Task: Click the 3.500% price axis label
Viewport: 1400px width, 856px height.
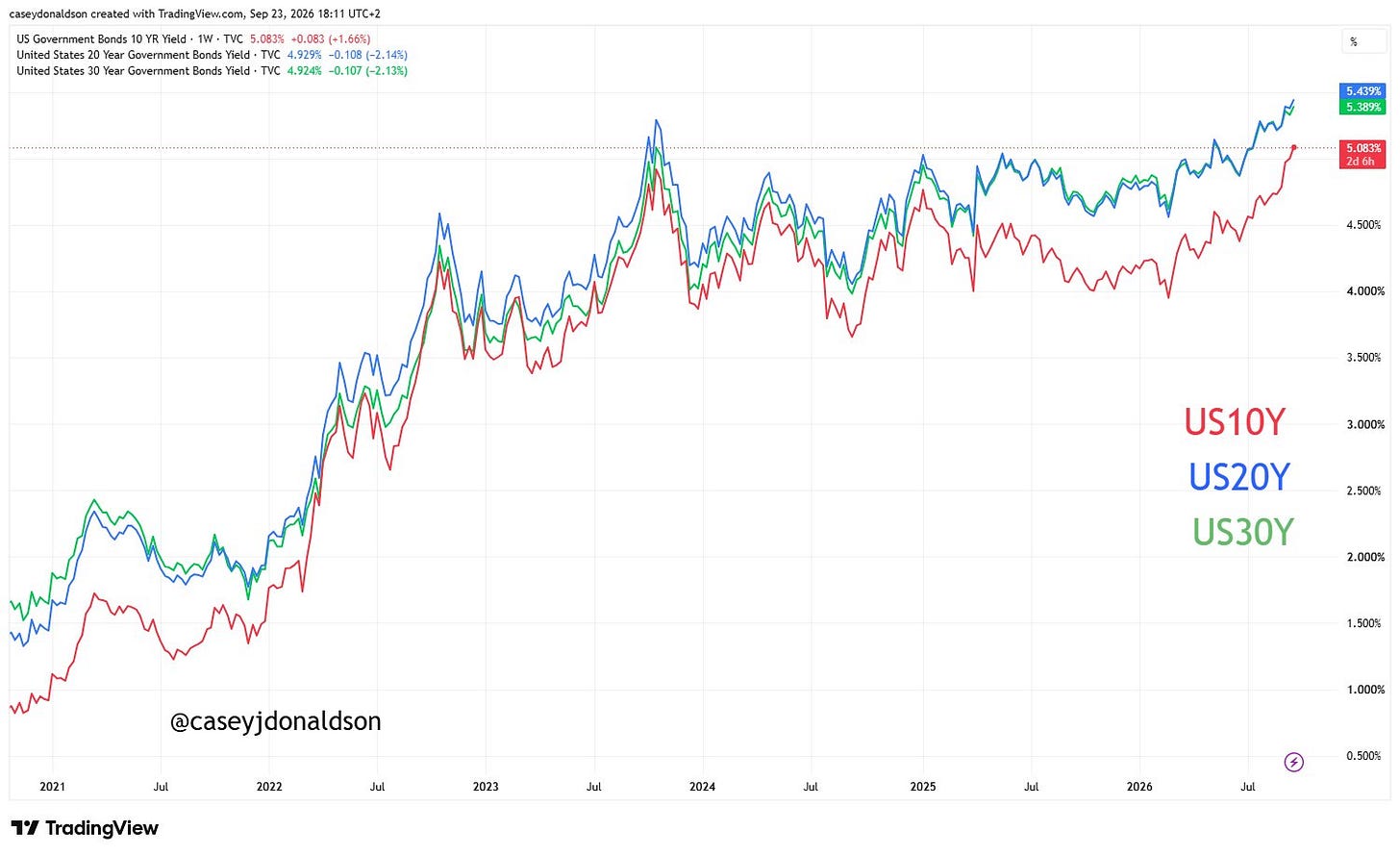Action: (1363, 358)
